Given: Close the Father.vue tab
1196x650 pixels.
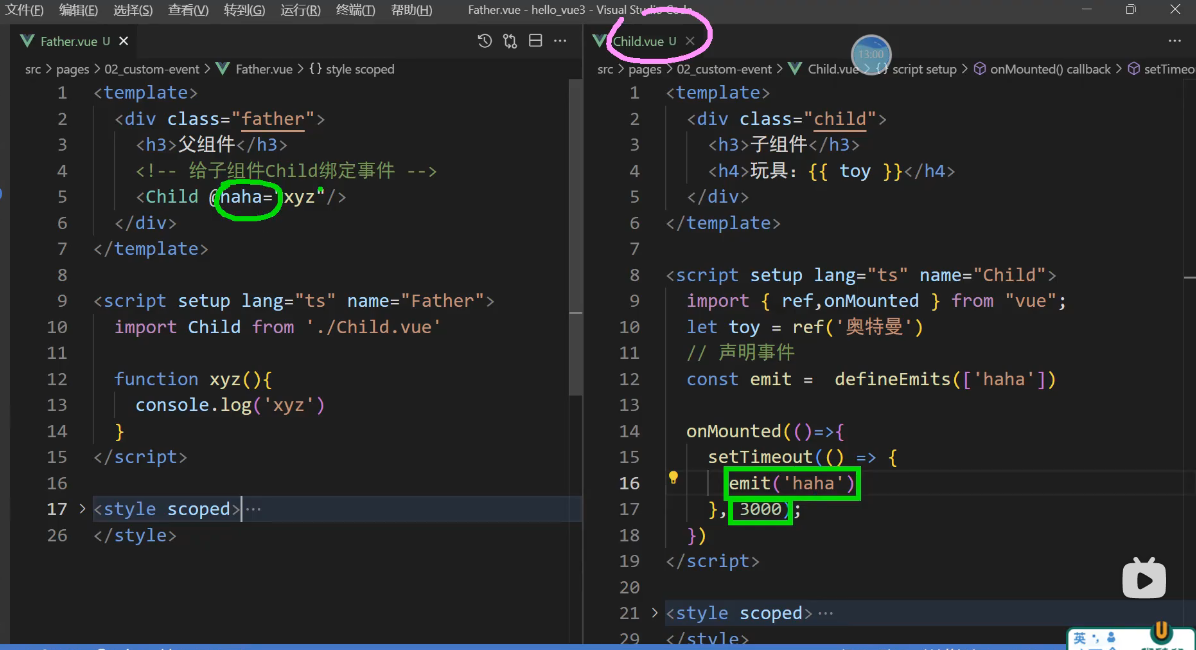Looking at the screenshot, I should (124, 41).
